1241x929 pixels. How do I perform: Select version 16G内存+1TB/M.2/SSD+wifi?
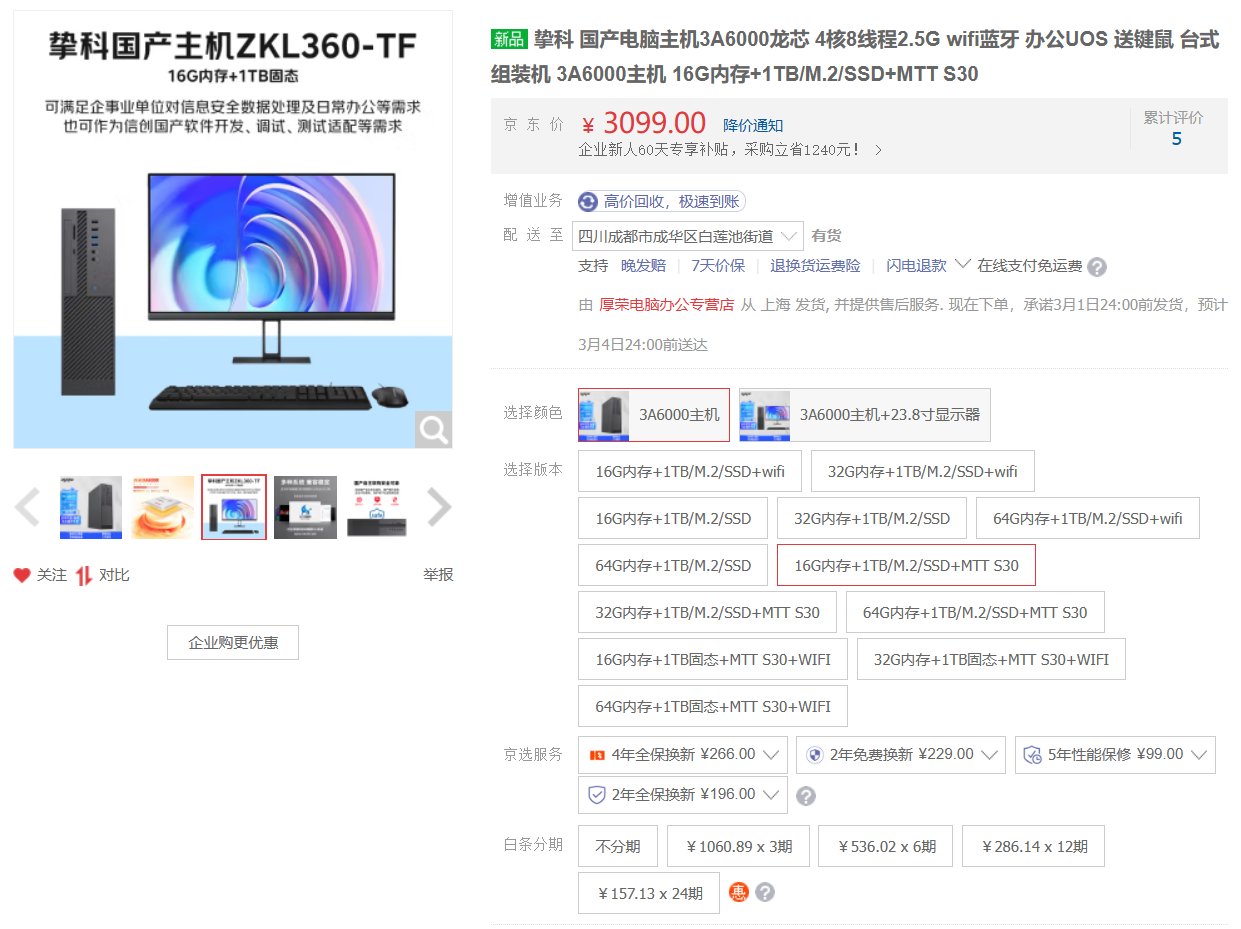coord(690,471)
